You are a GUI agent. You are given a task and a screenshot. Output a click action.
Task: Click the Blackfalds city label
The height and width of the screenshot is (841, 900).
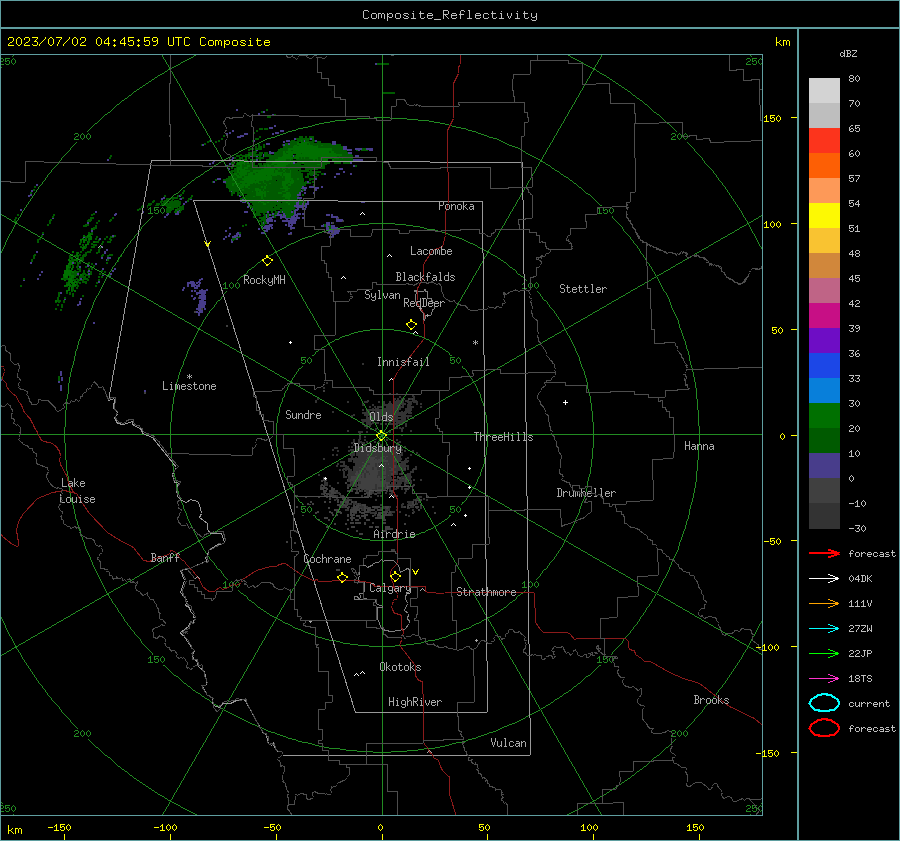425,277
